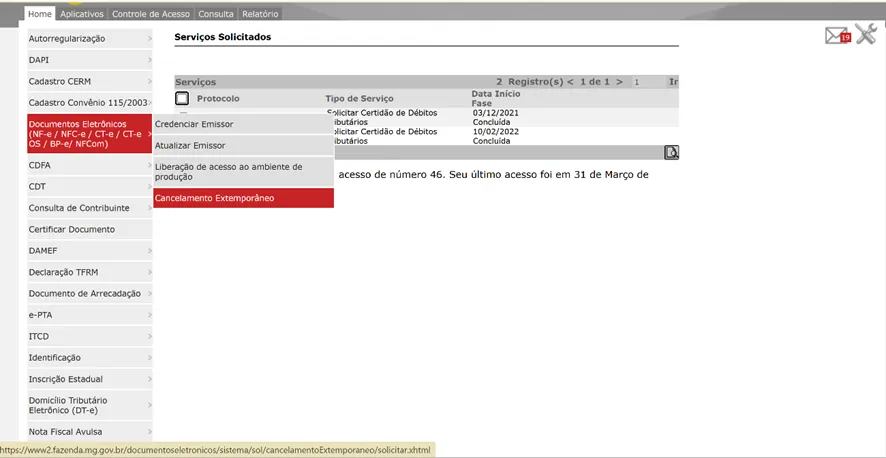Expand the Documento de Arrecadação menu item
This screenshot has width=886, height=458.
click(x=90, y=294)
